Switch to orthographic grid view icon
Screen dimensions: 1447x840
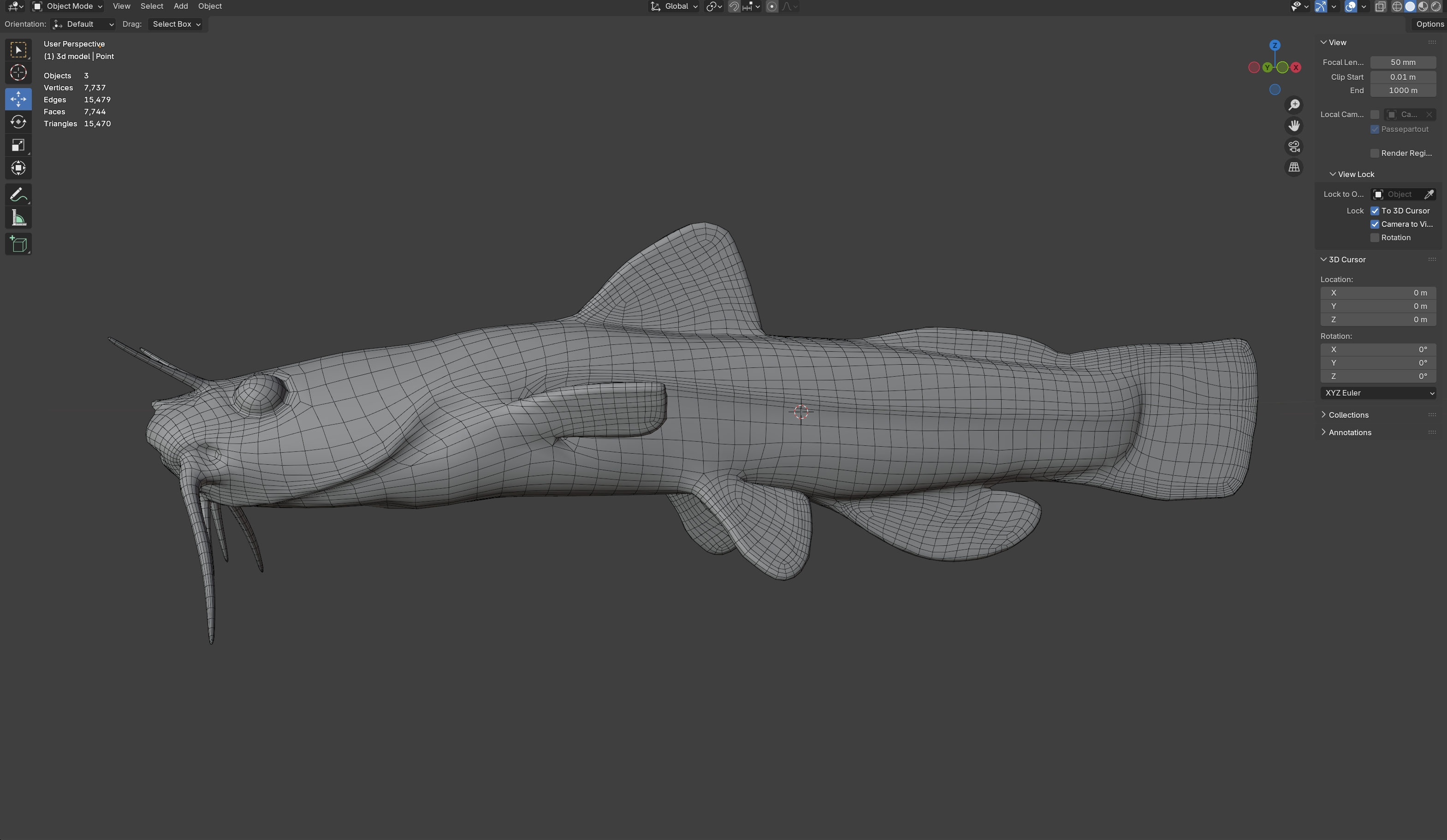tap(1294, 168)
